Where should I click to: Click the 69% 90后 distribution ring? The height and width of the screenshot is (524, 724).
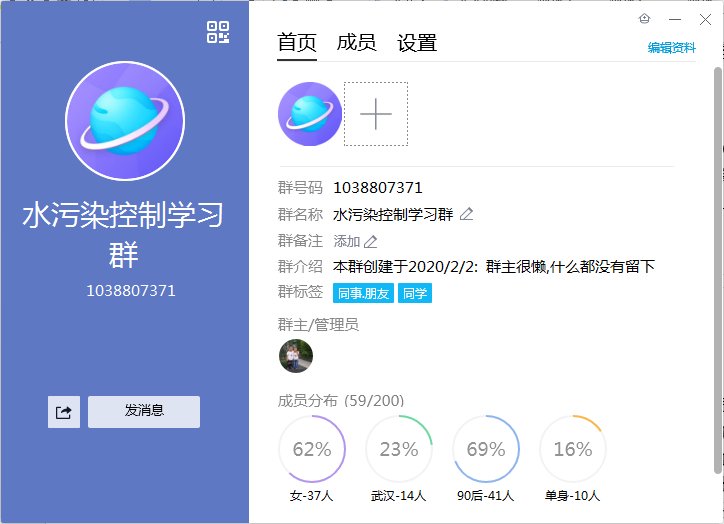[486, 449]
